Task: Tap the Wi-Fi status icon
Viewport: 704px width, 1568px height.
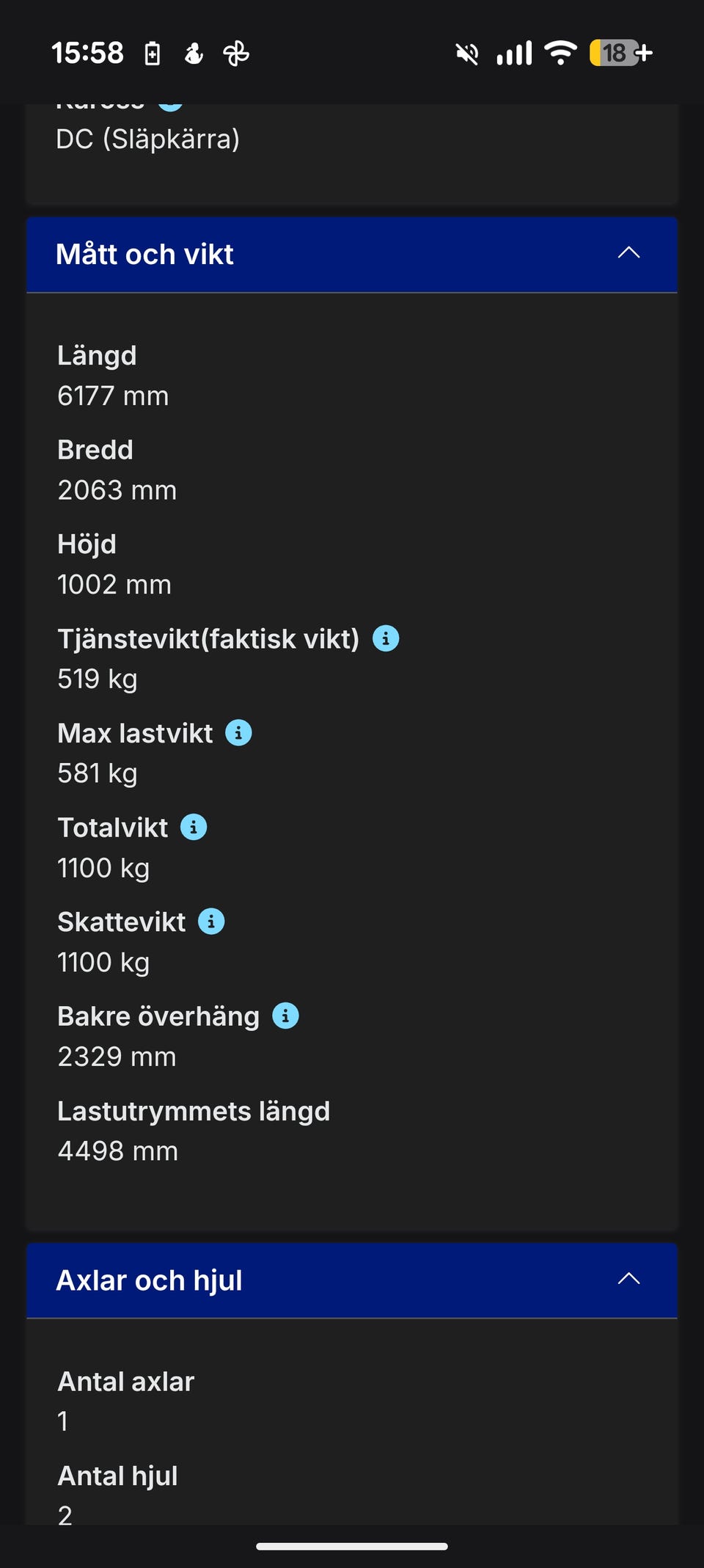Action: 561,53
